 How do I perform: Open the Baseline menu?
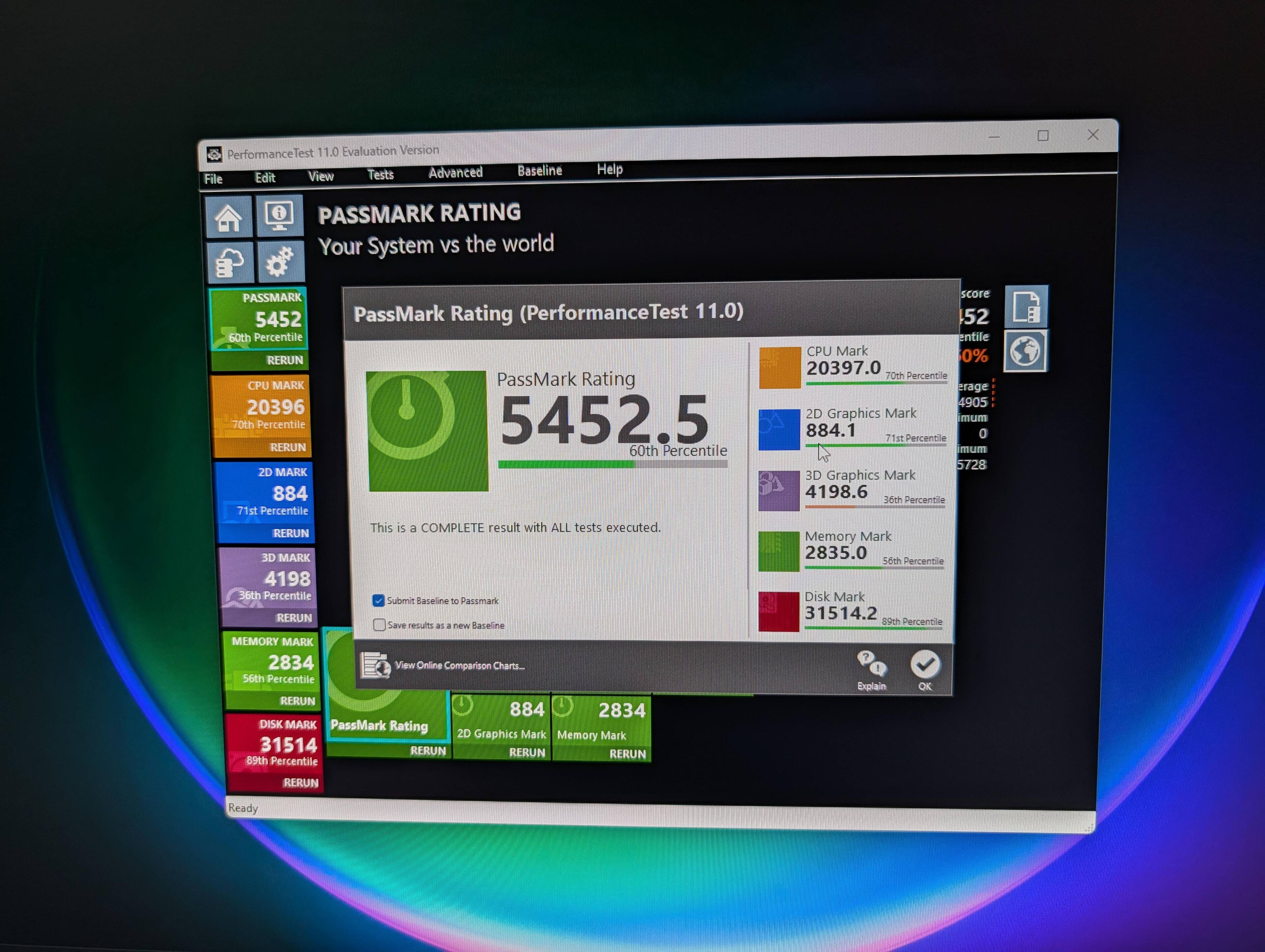(x=539, y=170)
